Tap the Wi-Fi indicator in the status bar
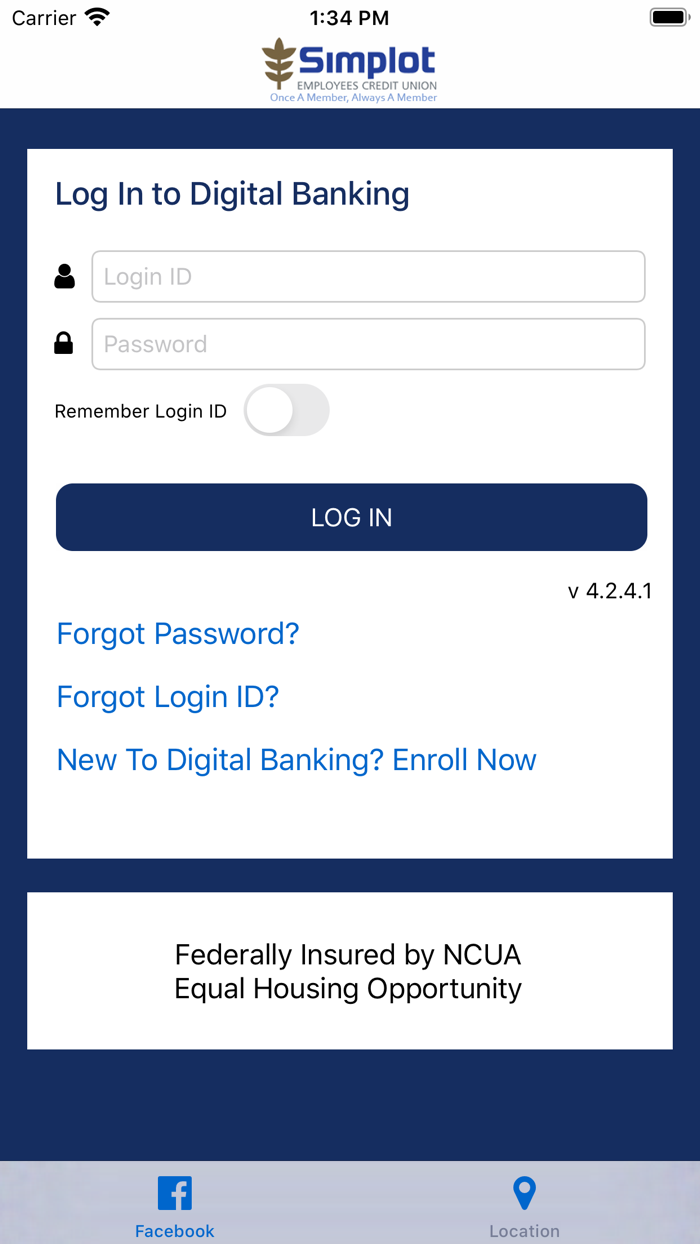Image resolution: width=700 pixels, height=1244 pixels. pyautogui.click(x=97, y=16)
